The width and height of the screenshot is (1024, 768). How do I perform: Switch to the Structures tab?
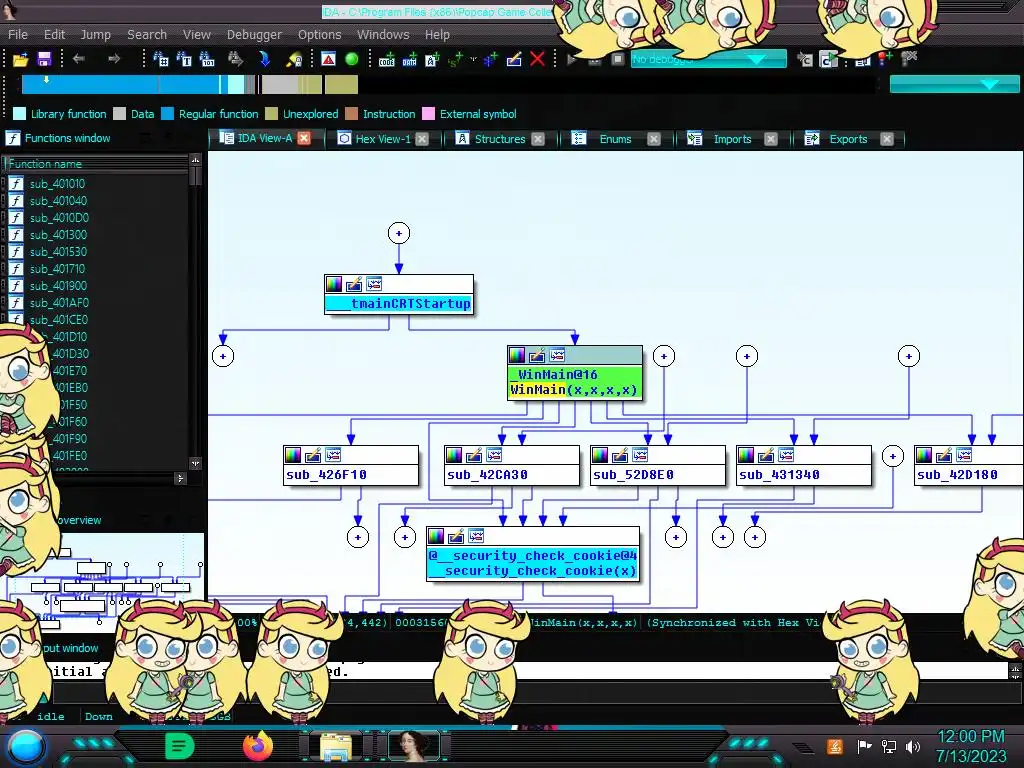click(x=500, y=139)
